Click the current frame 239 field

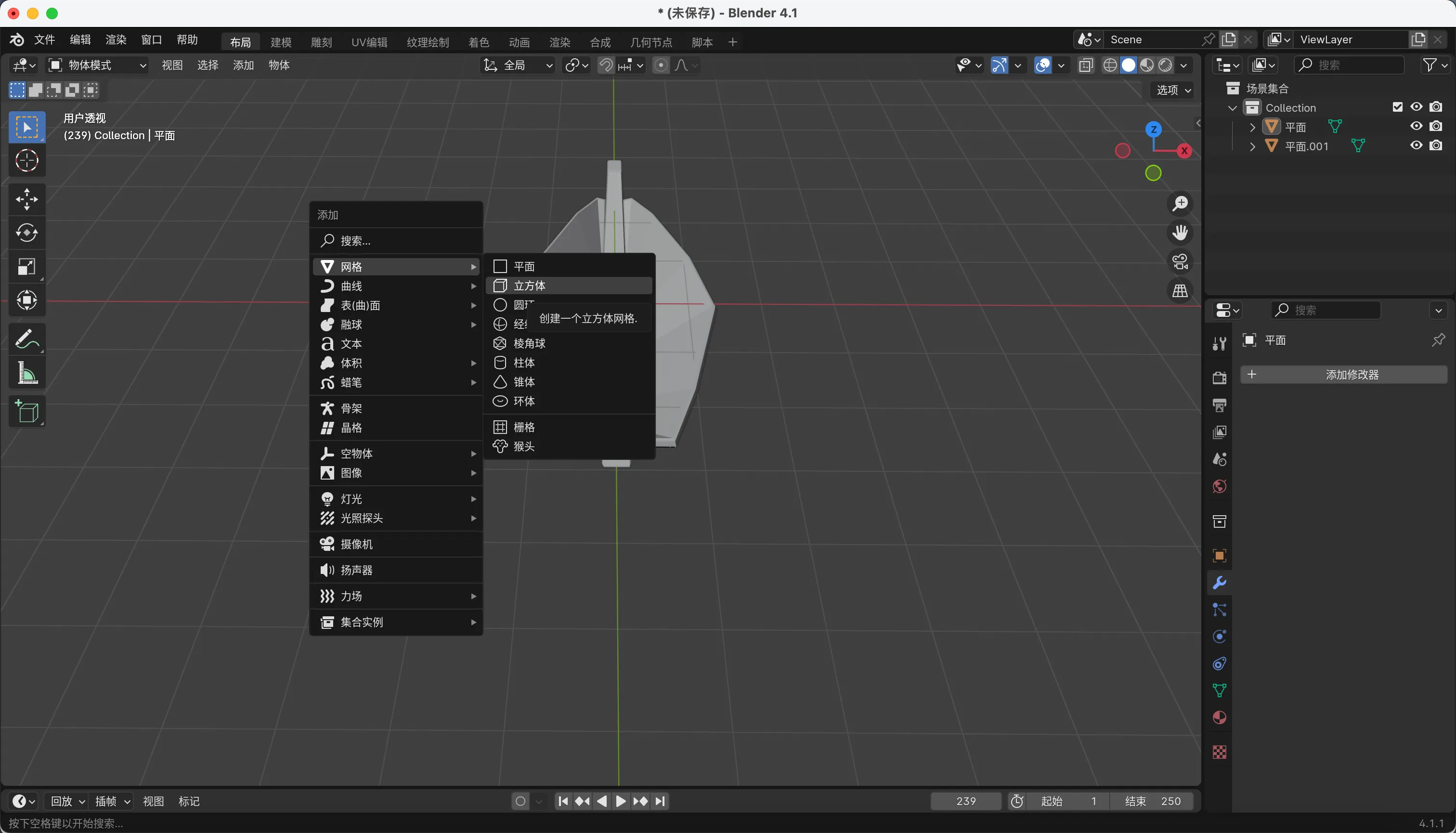[965, 801]
